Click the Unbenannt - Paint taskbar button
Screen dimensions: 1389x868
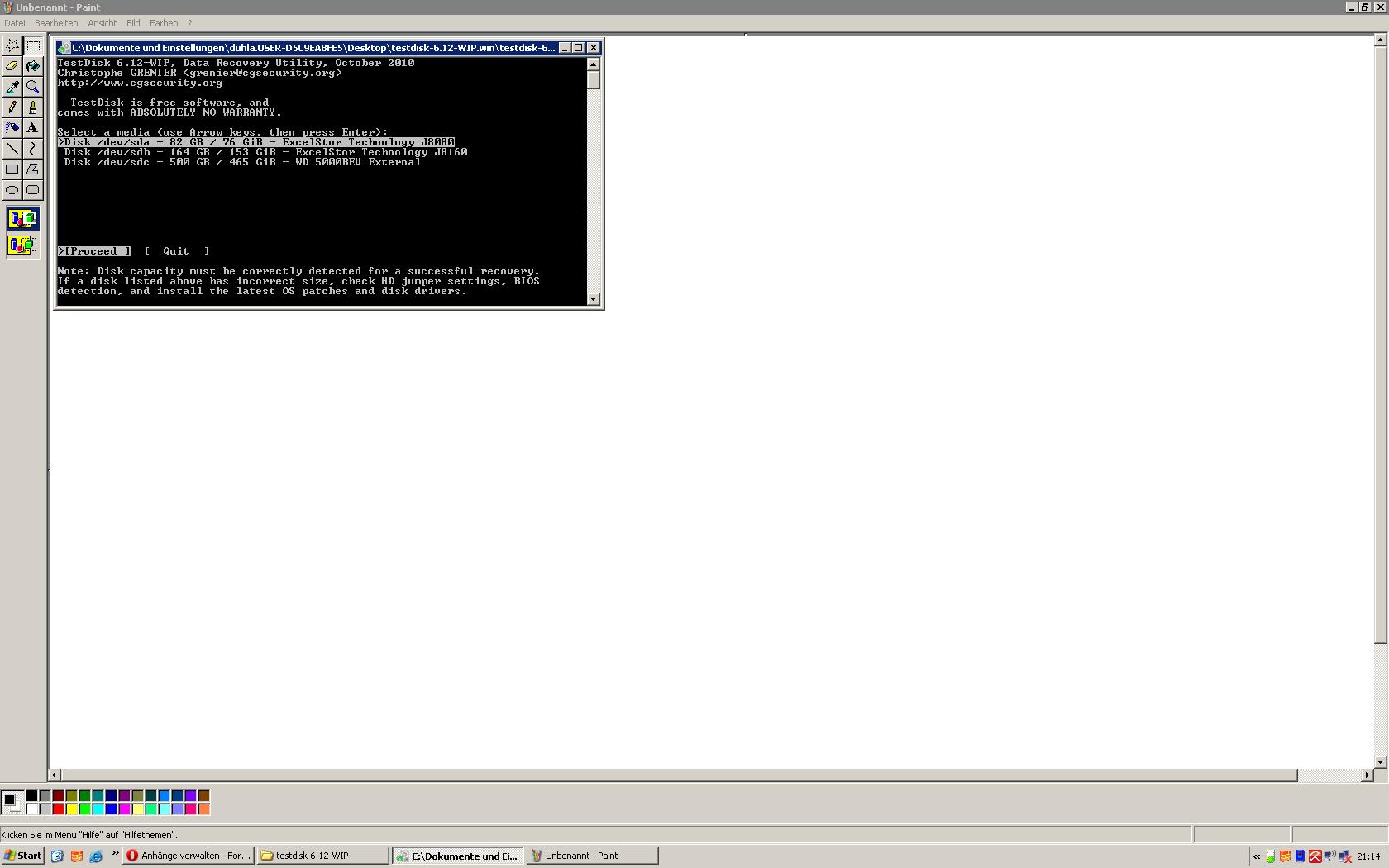[x=592, y=856]
